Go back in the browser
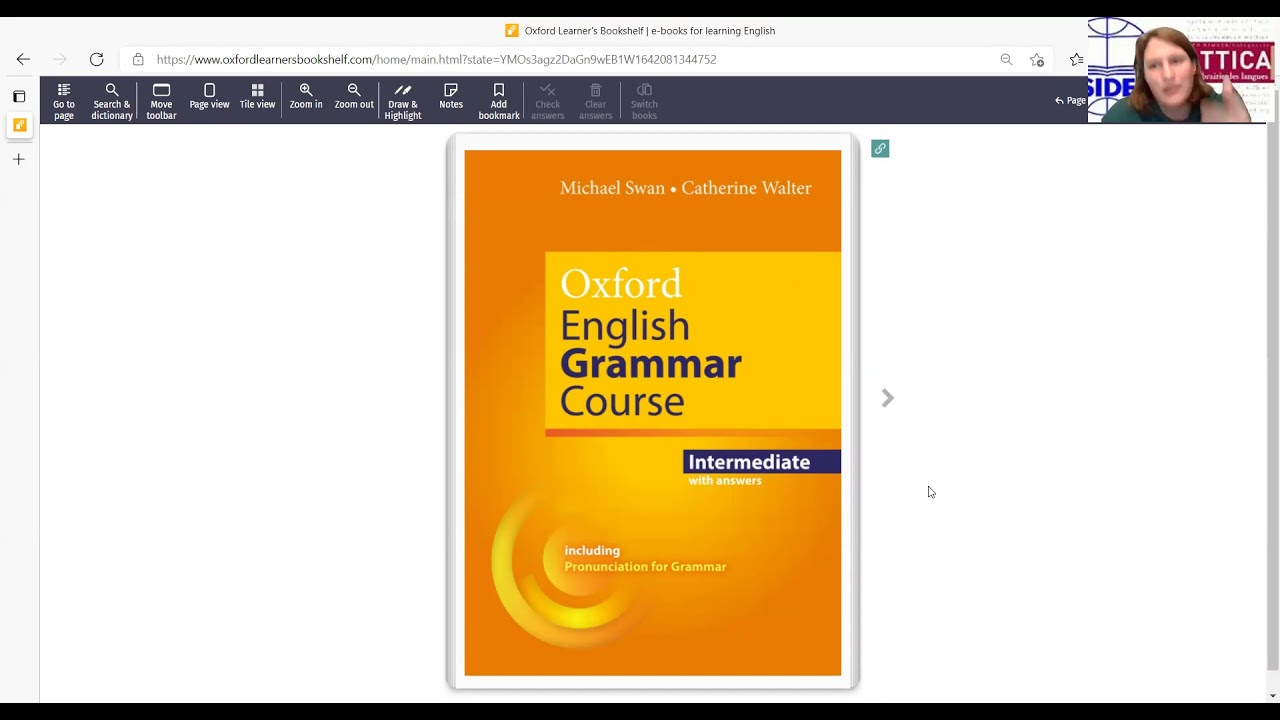The image size is (1280, 720). [23, 59]
